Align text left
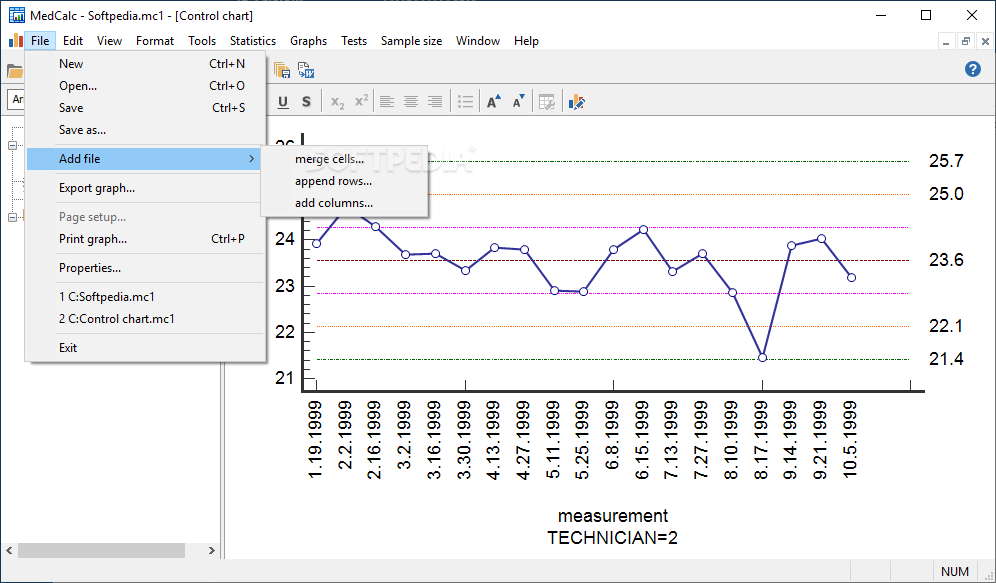This screenshot has height=583, width=996. (387, 102)
